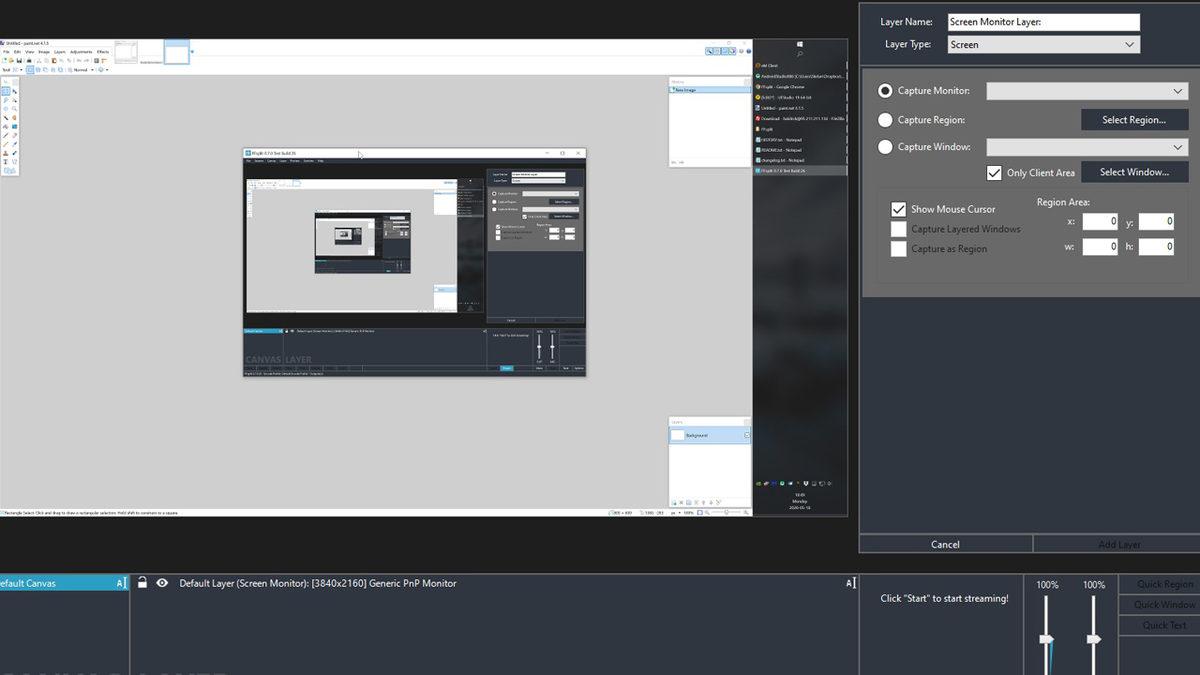
Task: Open the Effects menu in paint.net
Action: click(102, 51)
